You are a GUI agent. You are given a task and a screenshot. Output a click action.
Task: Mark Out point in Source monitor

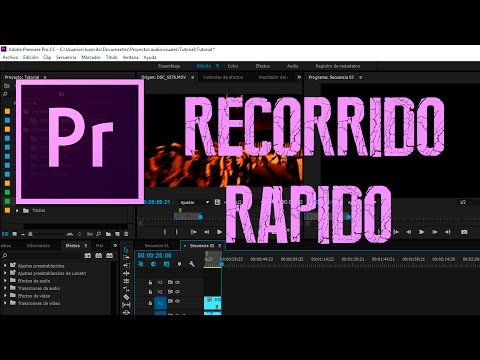point(177,232)
